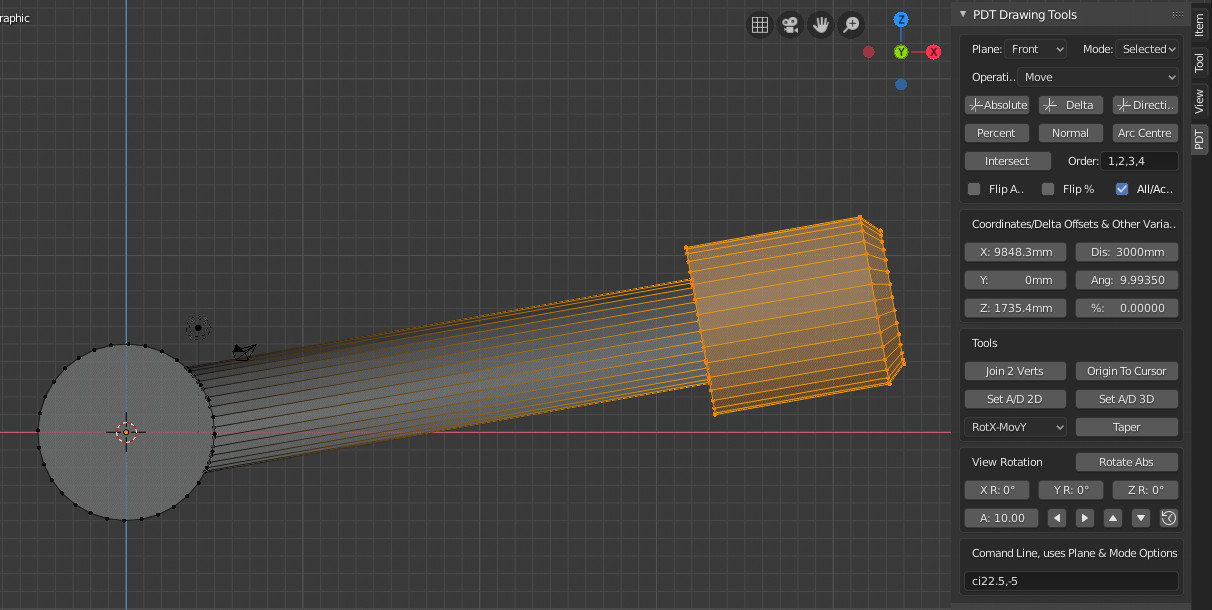The image size is (1212, 610).
Task: Uncheck the All/Ac.. checkbox
Action: click(1122, 189)
